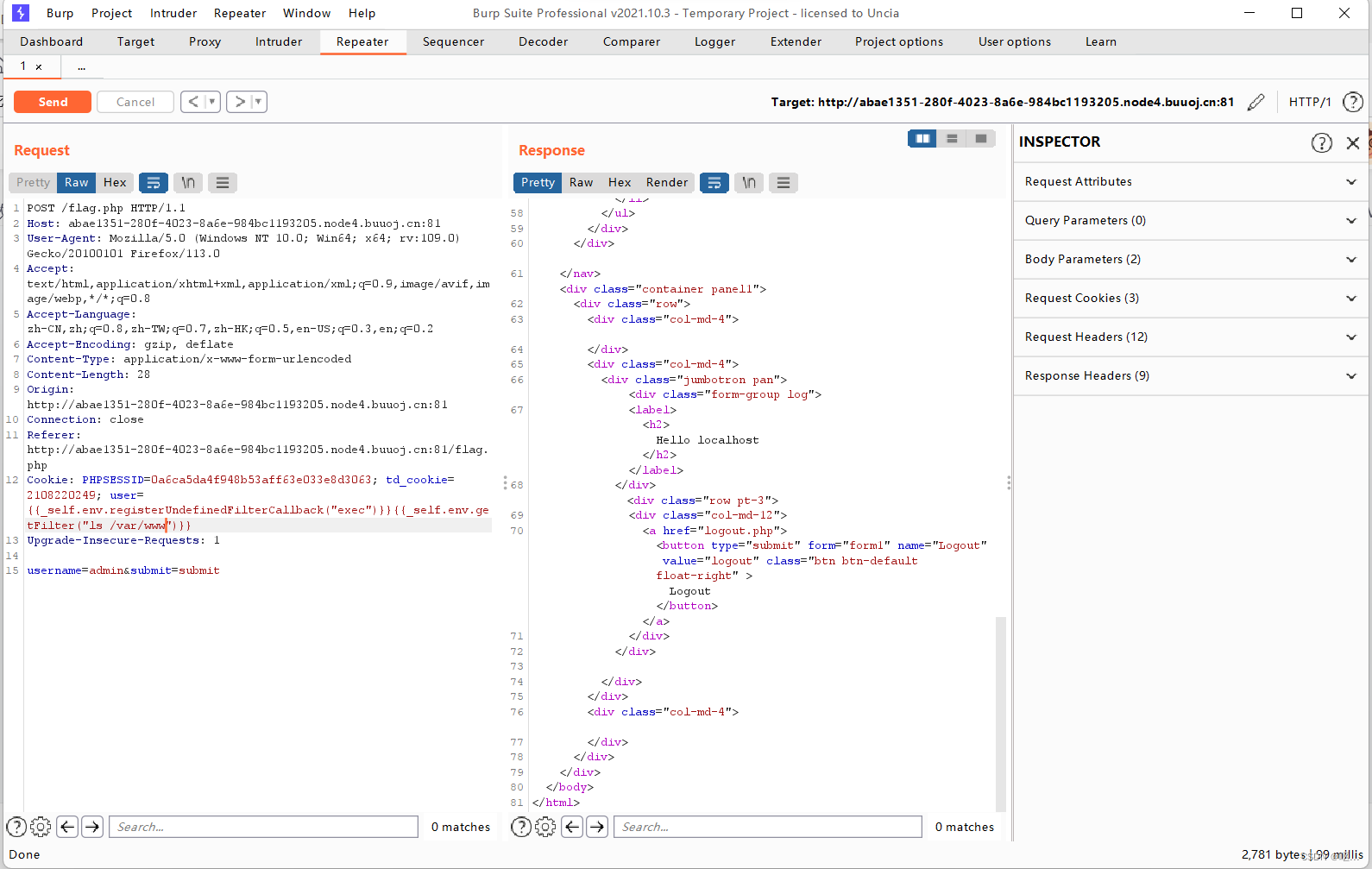The height and width of the screenshot is (869, 1372).
Task: Open Response pane hamburger menu
Action: (x=784, y=182)
